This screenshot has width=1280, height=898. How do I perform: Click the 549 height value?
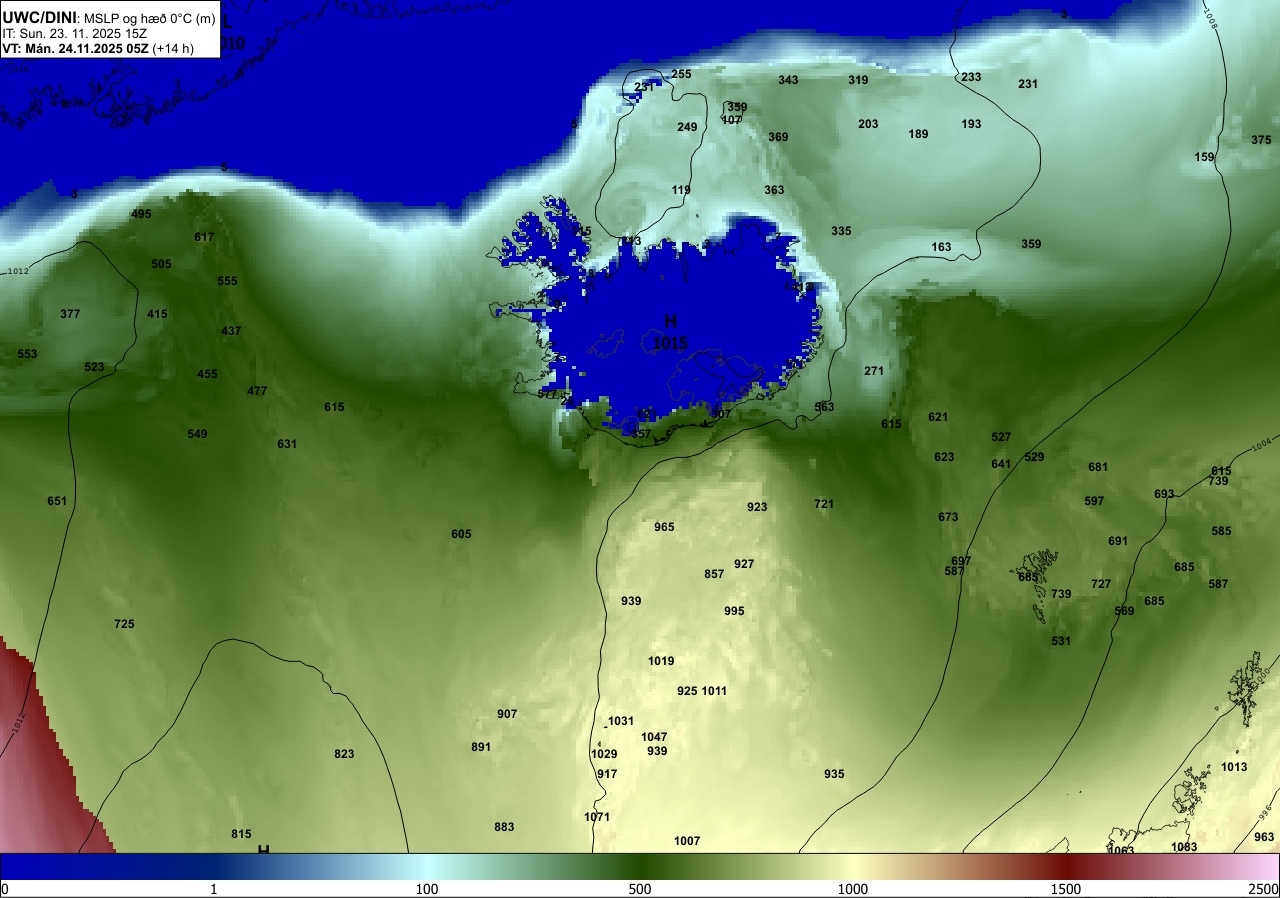pos(197,434)
